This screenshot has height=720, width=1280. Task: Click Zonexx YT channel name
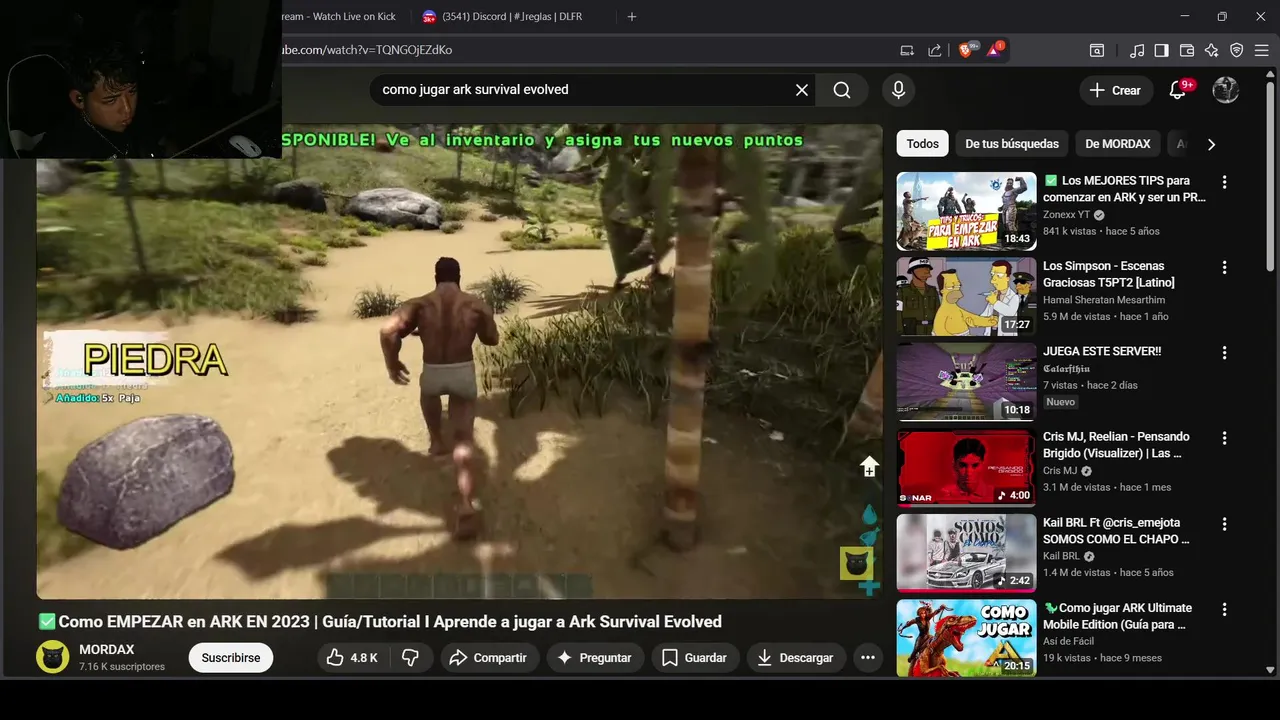1066,215
